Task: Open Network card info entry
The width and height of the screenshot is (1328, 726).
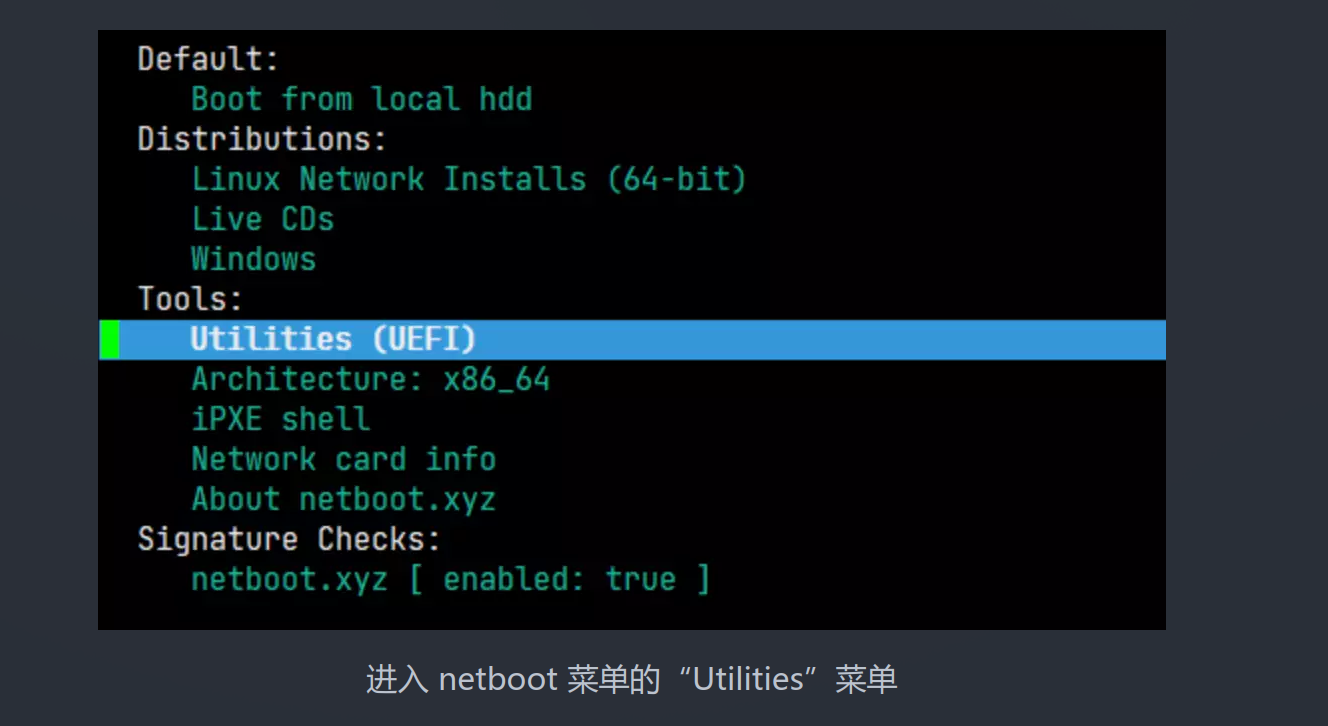Action: [343, 459]
